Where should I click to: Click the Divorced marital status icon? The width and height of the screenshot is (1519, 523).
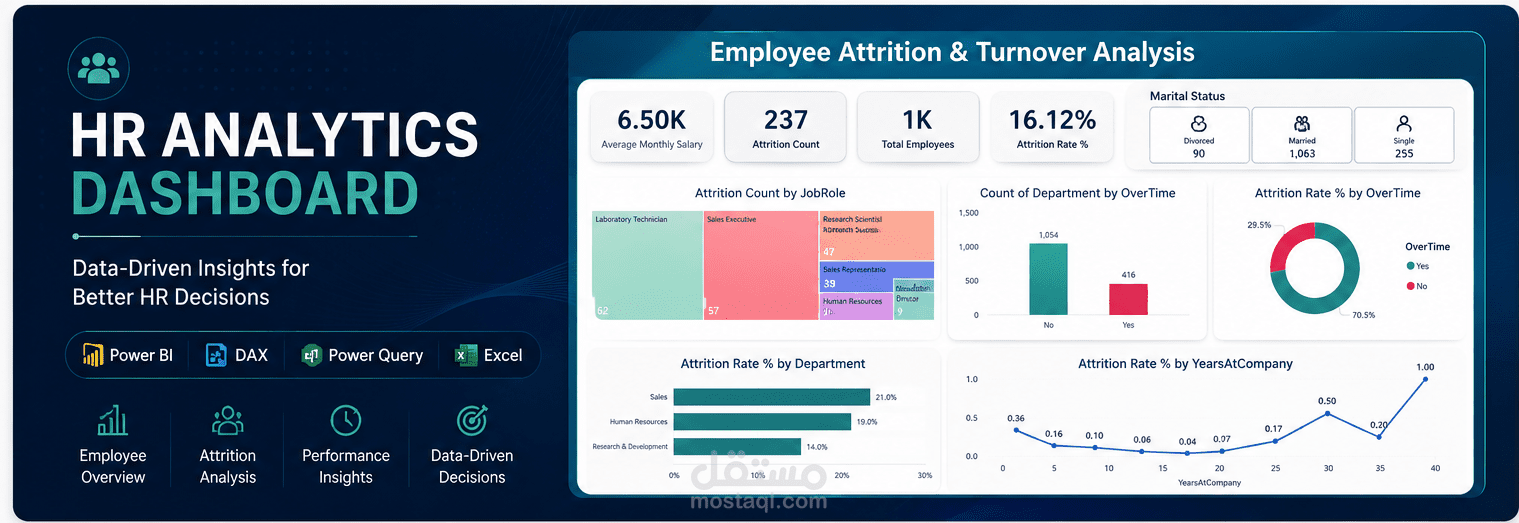coord(1199,124)
